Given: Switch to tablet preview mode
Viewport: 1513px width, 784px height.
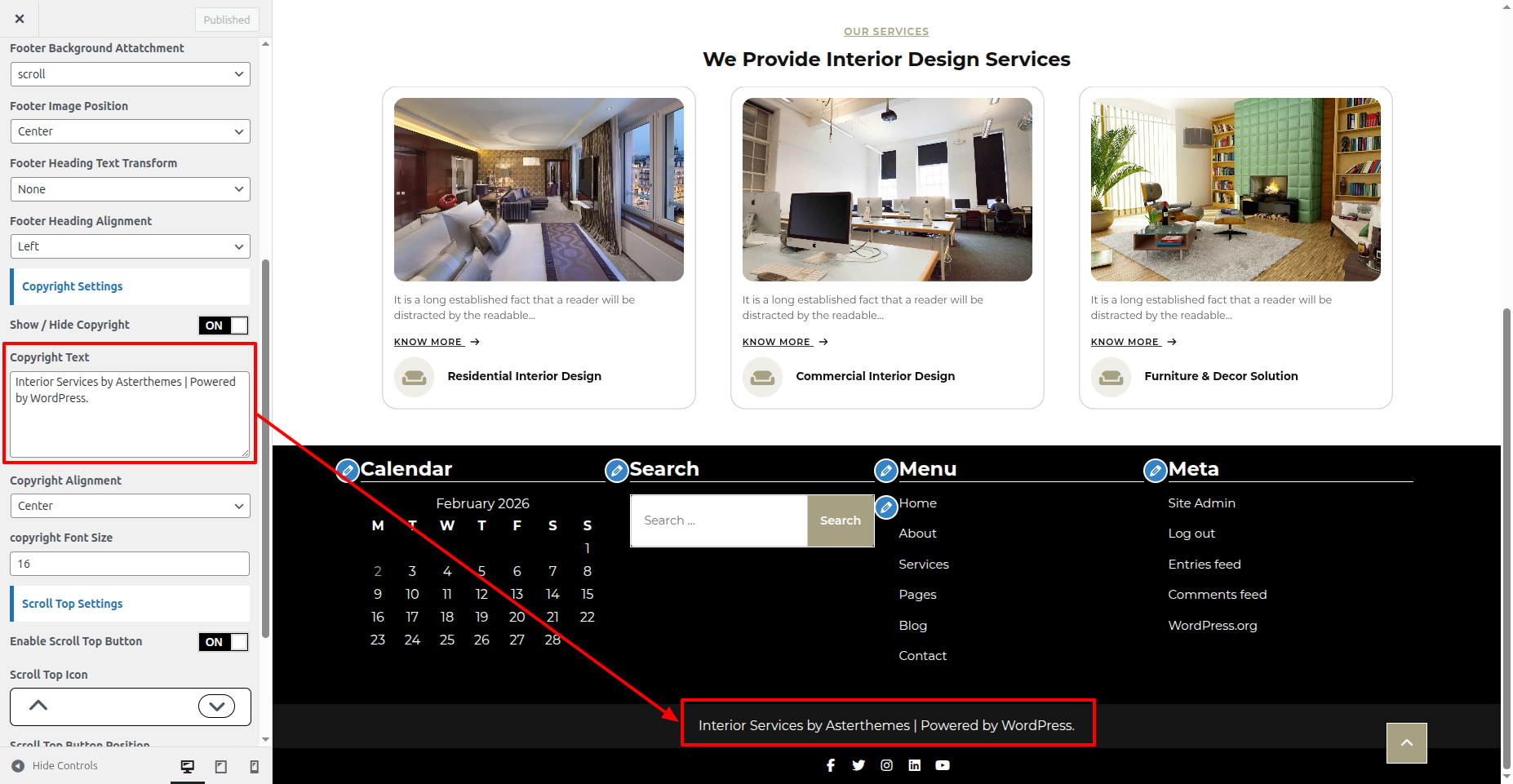Looking at the screenshot, I should pyautogui.click(x=220, y=766).
